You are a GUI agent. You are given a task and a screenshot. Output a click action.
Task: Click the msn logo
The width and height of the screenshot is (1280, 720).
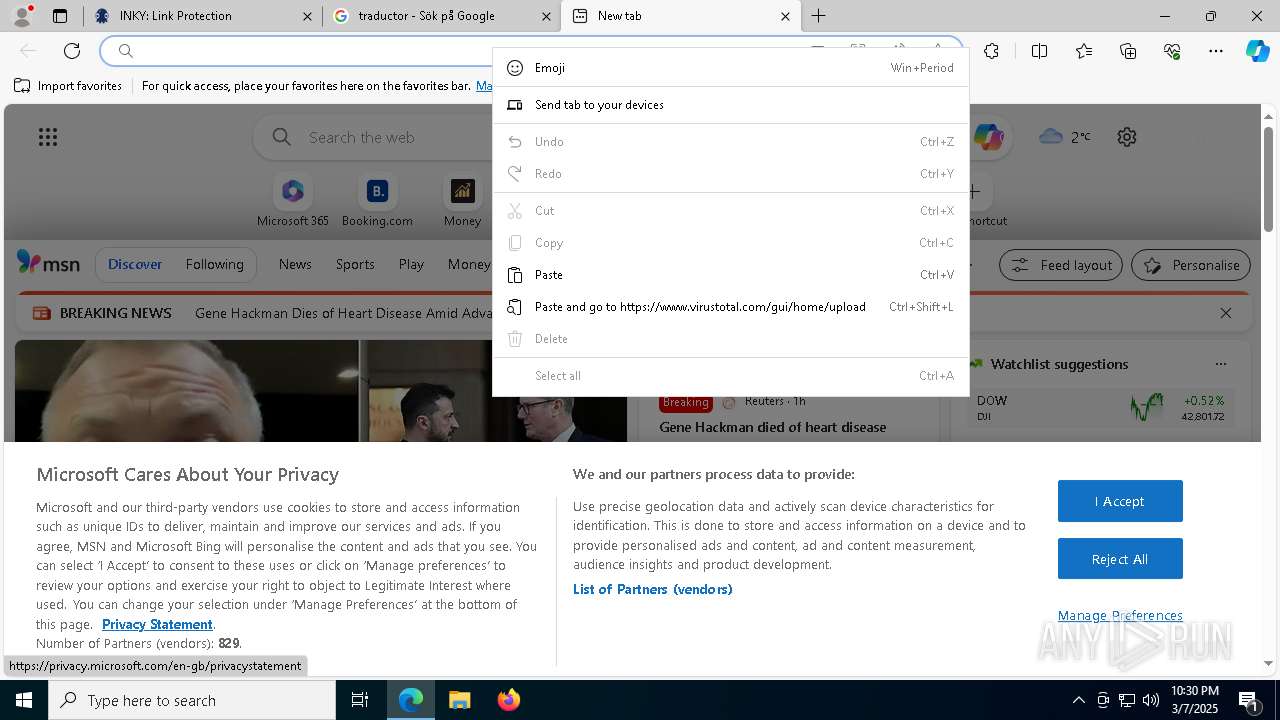pyautogui.click(x=48, y=263)
